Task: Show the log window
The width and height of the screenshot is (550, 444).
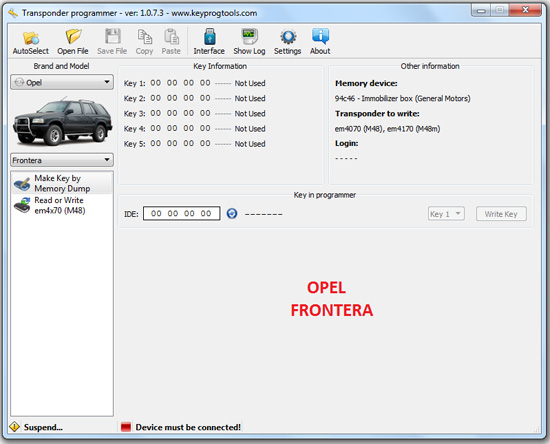Action: [249, 42]
